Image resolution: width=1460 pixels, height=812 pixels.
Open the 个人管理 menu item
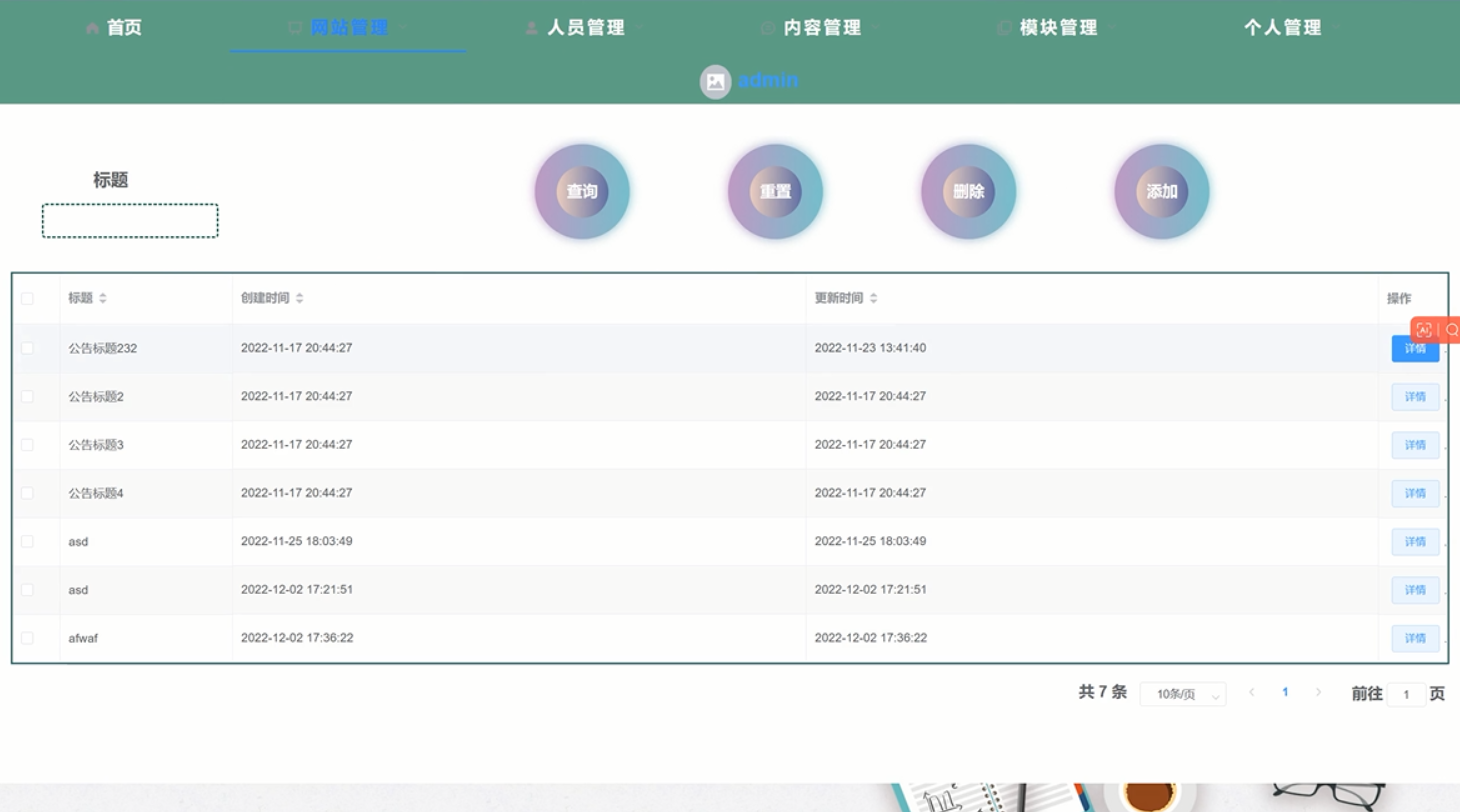point(1282,28)
